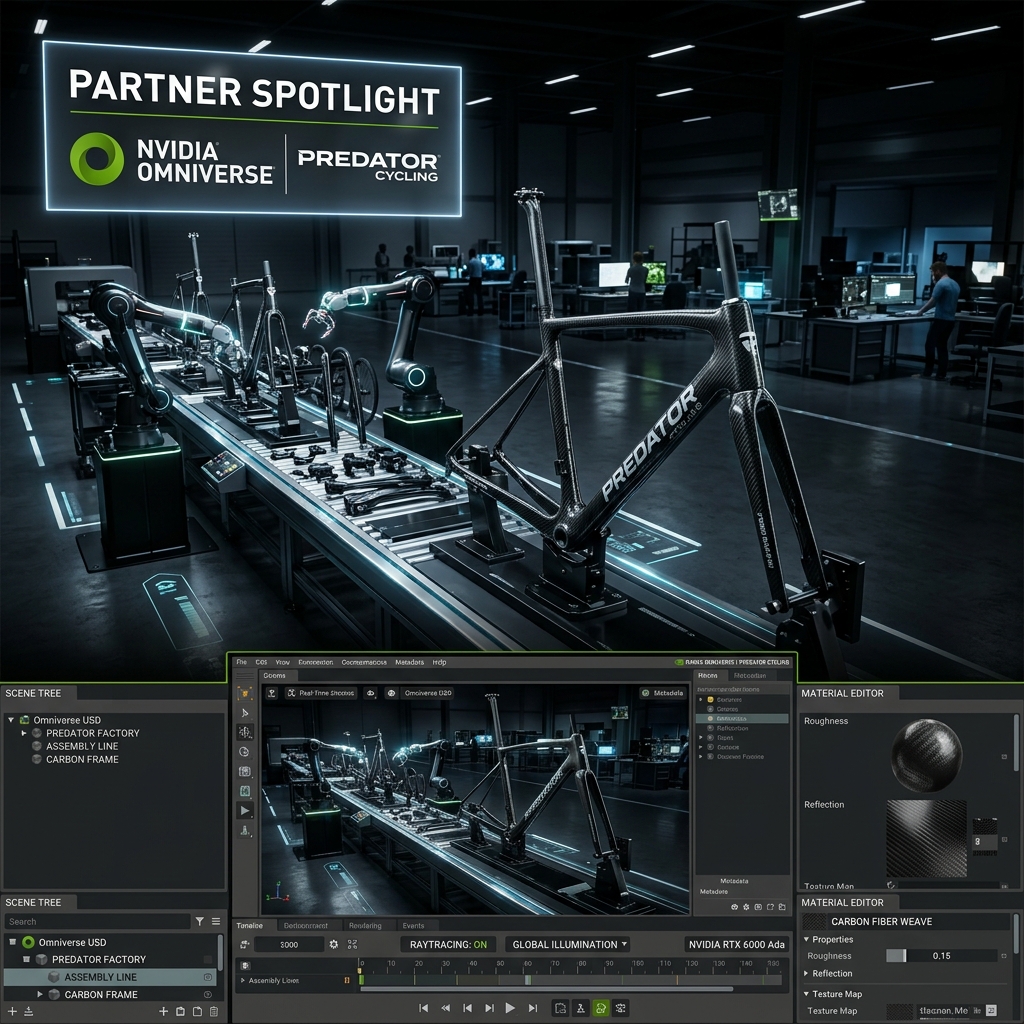Click the Search field in the lower Scene Tree

pyautogui.click(x=97, y=921)
